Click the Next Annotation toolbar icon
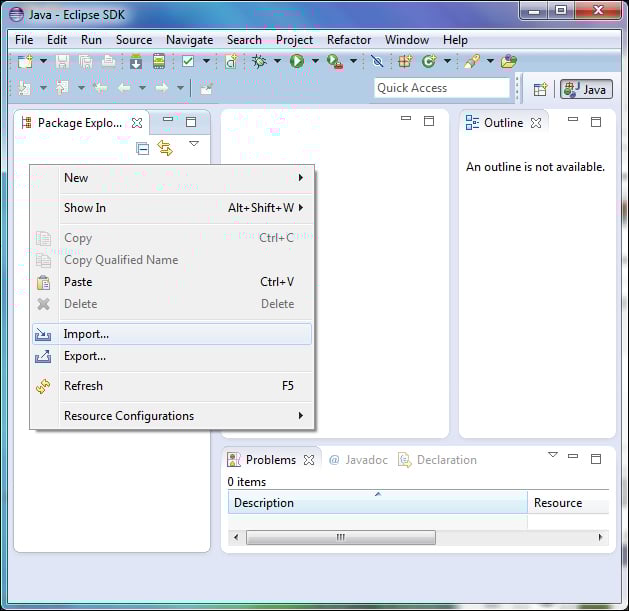629x611 pixels. click(24, 88)
